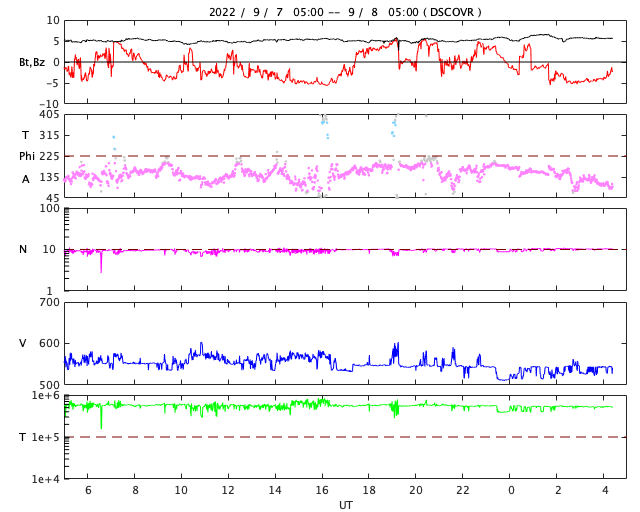Click the "20" hour tick on UT axis
This screenshot has height=512, width=640.
(416, 490)
